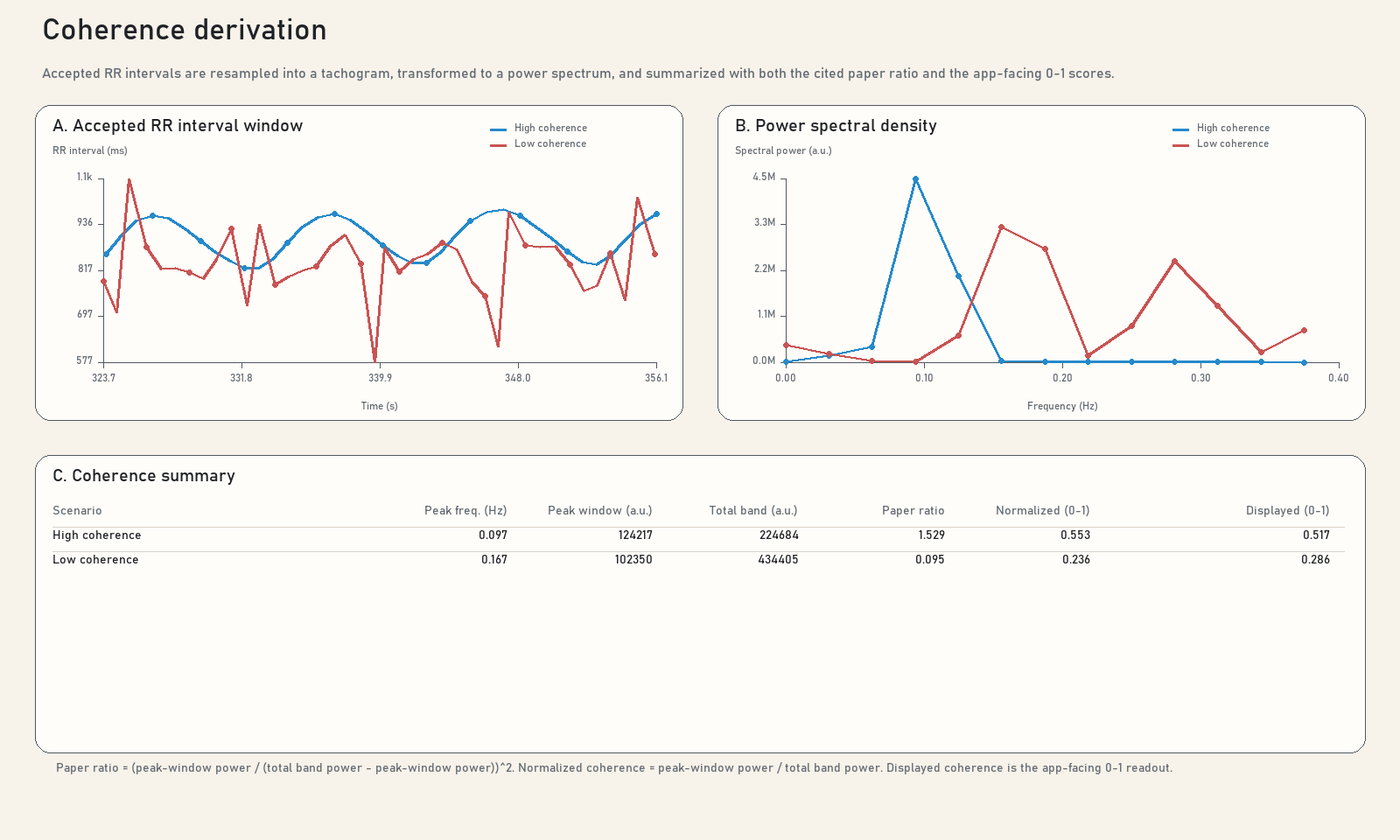Click the Paper ratio column header
The height and width of the screenshot is (840, 1400).
coord(913,510)
